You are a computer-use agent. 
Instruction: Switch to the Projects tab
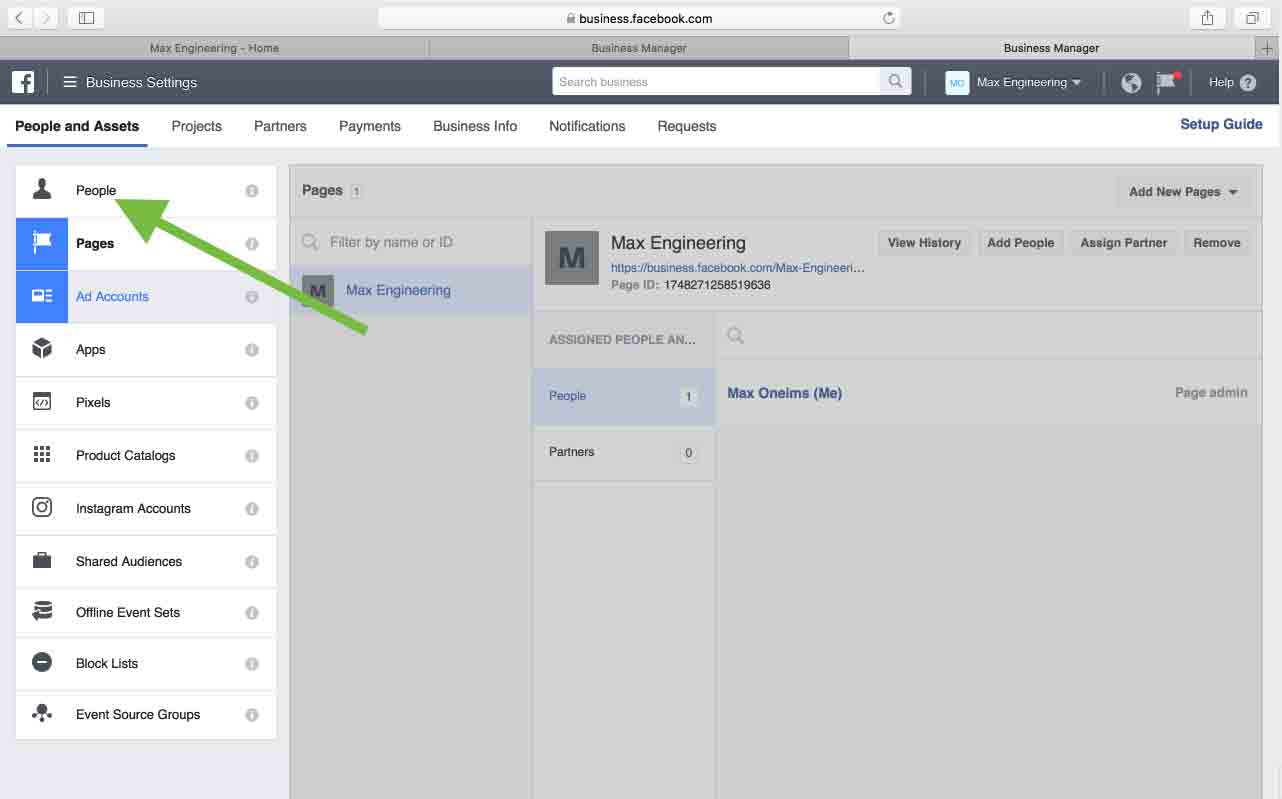point(197,126)
